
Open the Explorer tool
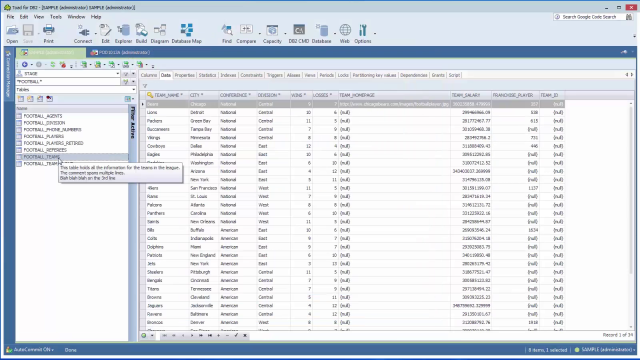pos(123,33)
